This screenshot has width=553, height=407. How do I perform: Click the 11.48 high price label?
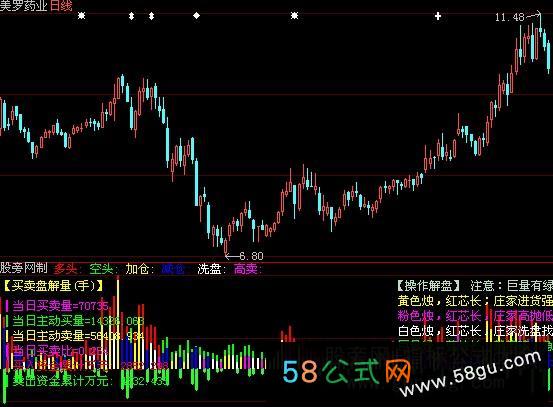click(x=510, y=17)
